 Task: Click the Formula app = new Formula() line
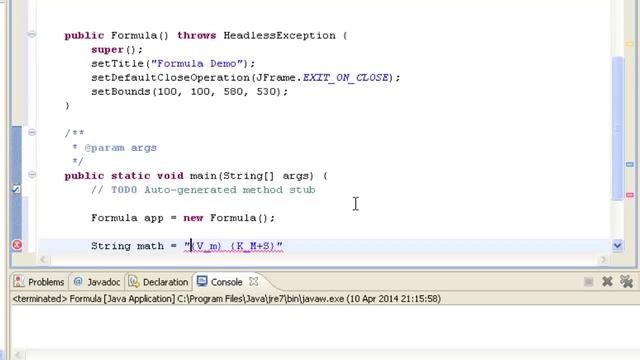(183, 218)
